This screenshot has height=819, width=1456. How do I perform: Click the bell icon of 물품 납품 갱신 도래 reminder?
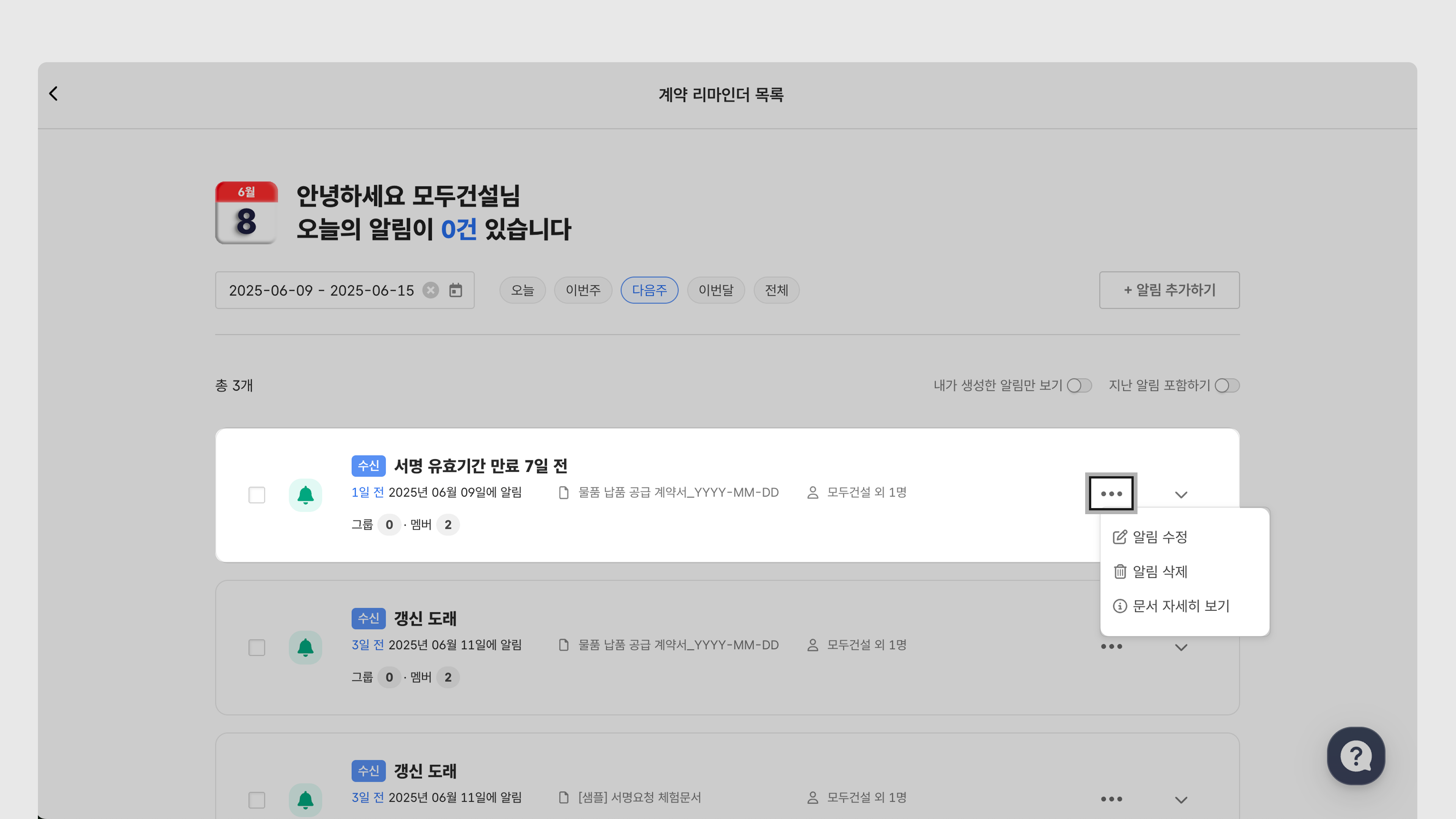click(x=305, y=648)
